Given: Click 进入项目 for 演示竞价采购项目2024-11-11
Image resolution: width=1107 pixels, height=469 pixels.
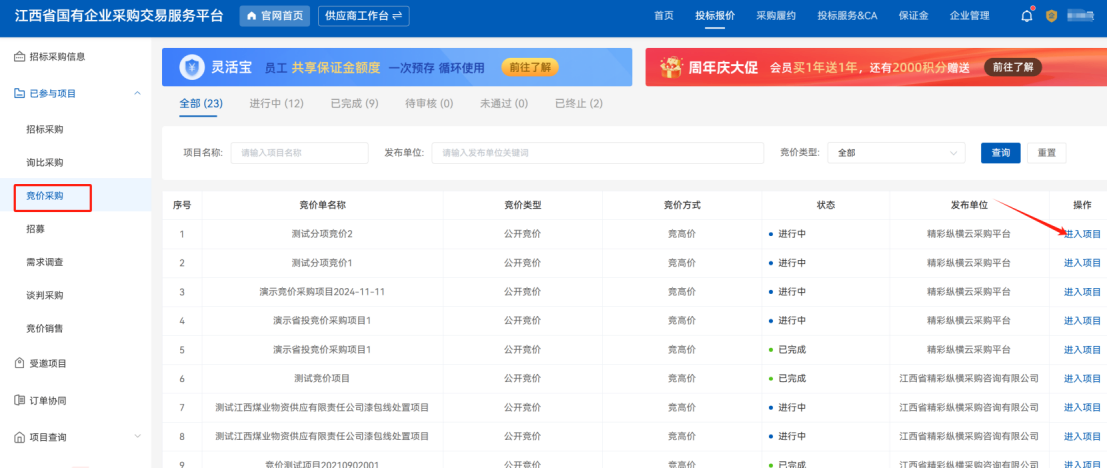Looking at the screenshot, I should point(1082,292).
